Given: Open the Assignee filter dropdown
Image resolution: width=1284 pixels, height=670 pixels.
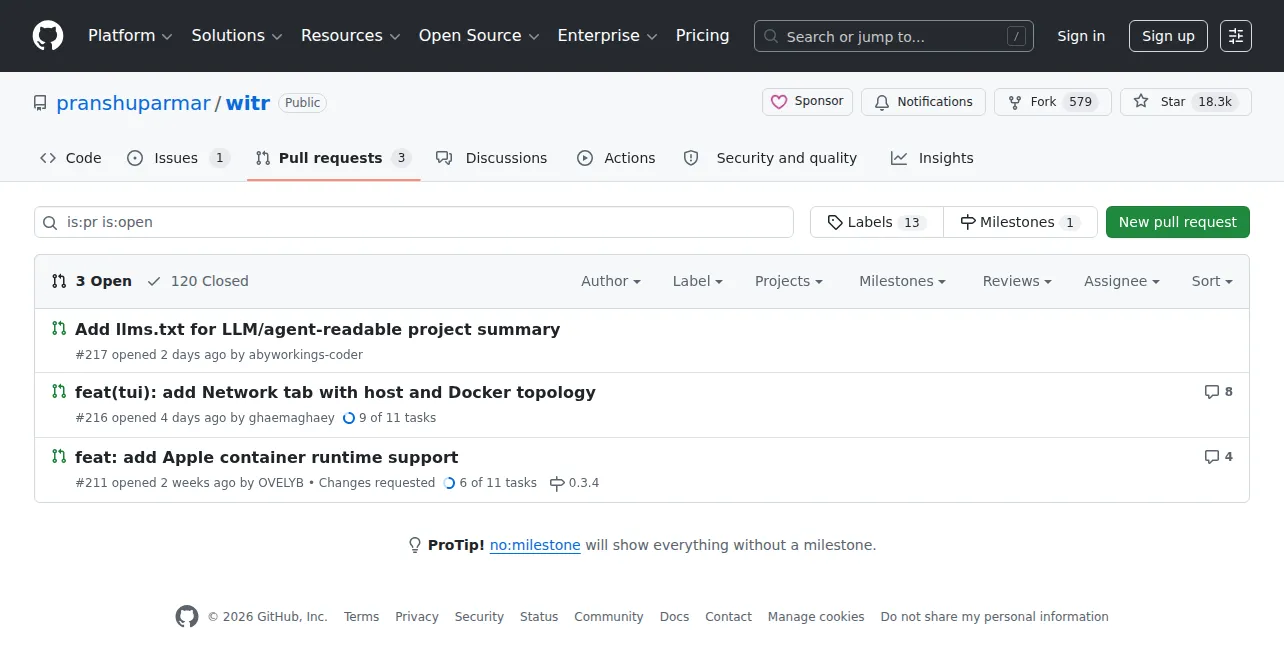Looking at the screenshot, I should click(1122, 281).
